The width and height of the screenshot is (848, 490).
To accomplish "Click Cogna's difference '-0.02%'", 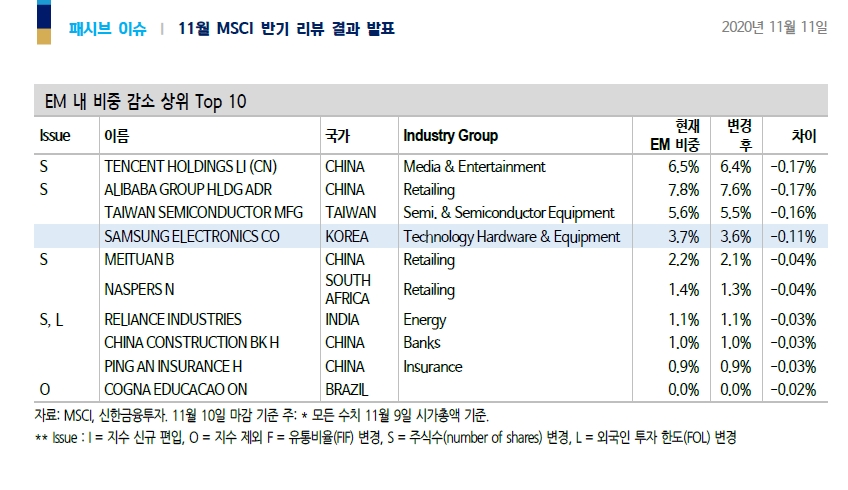I will pyautogui.click(x=793, y=389).
